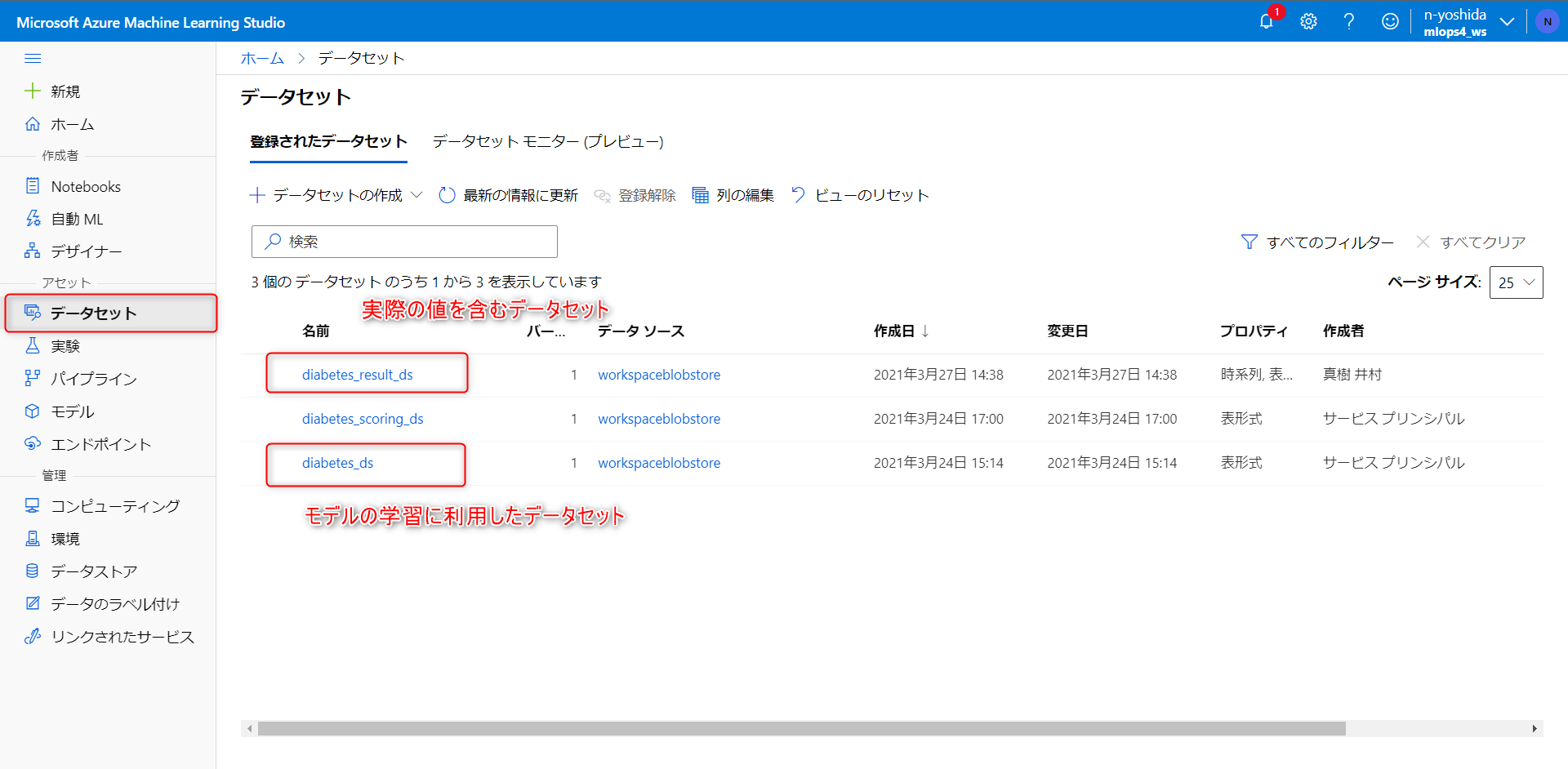Click the user avatar N
The image size is (1568, 769).
[1547, 22]
